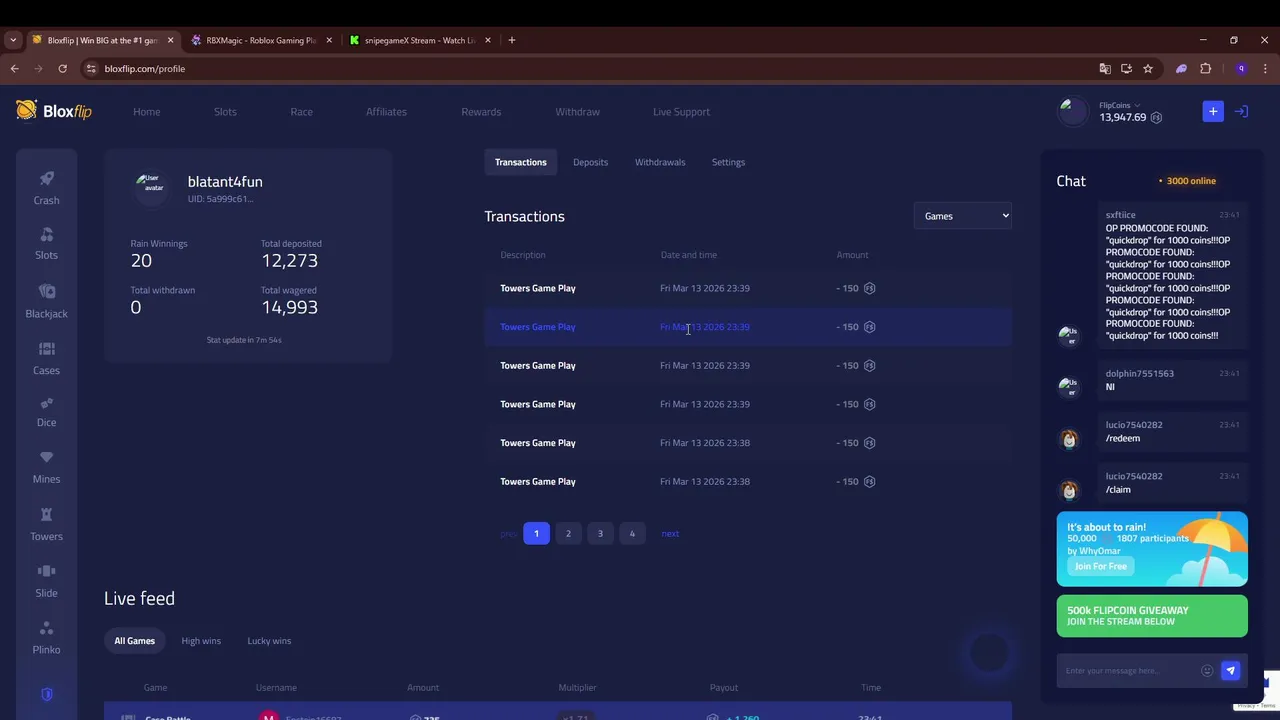Select the High wins feed filter
This screenshot has height=720, width=1280.
tap(201, 641)
